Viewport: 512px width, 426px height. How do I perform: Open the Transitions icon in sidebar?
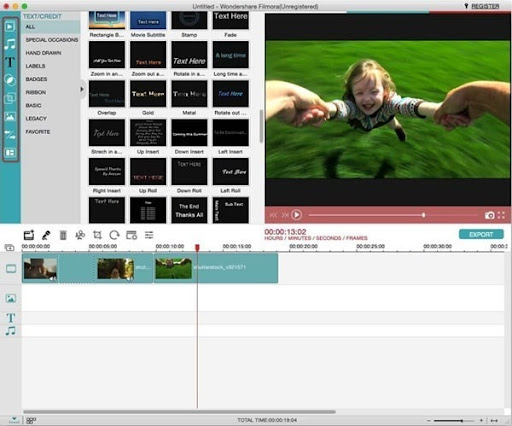pos(10,135)
